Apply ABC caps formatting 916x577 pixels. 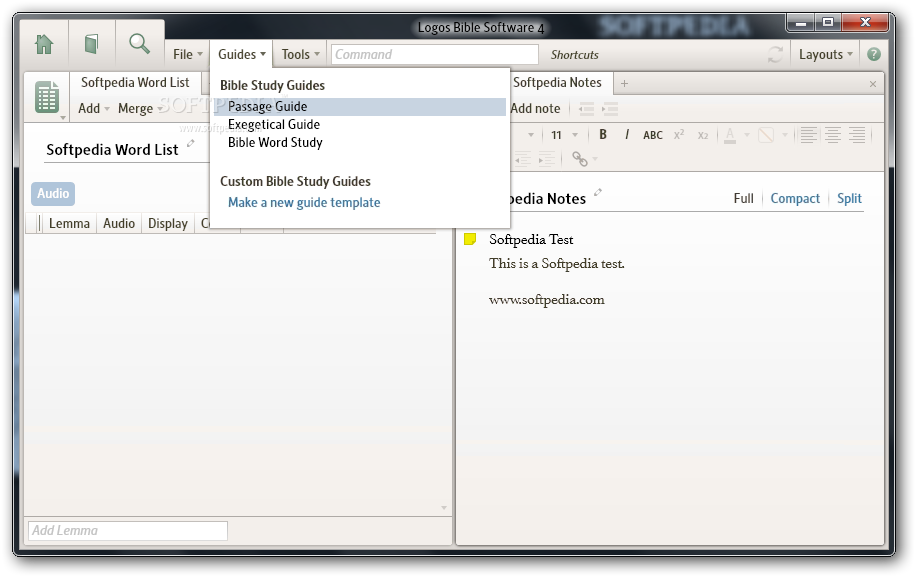tap(653, 135)
